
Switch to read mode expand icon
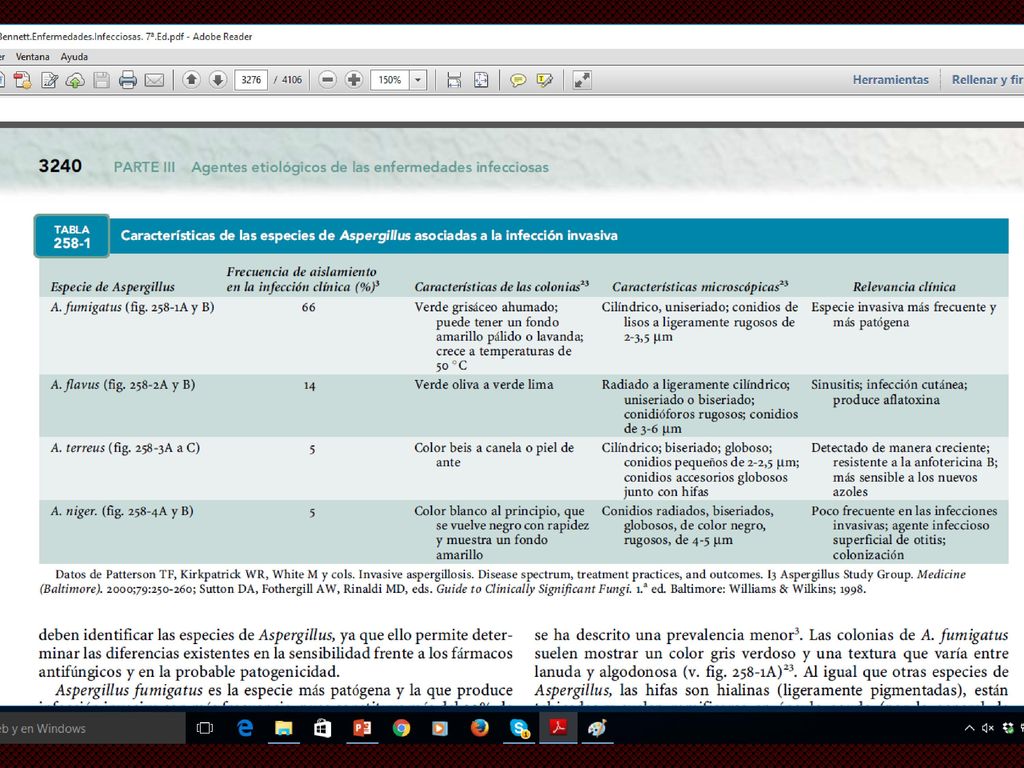[582, 80]
